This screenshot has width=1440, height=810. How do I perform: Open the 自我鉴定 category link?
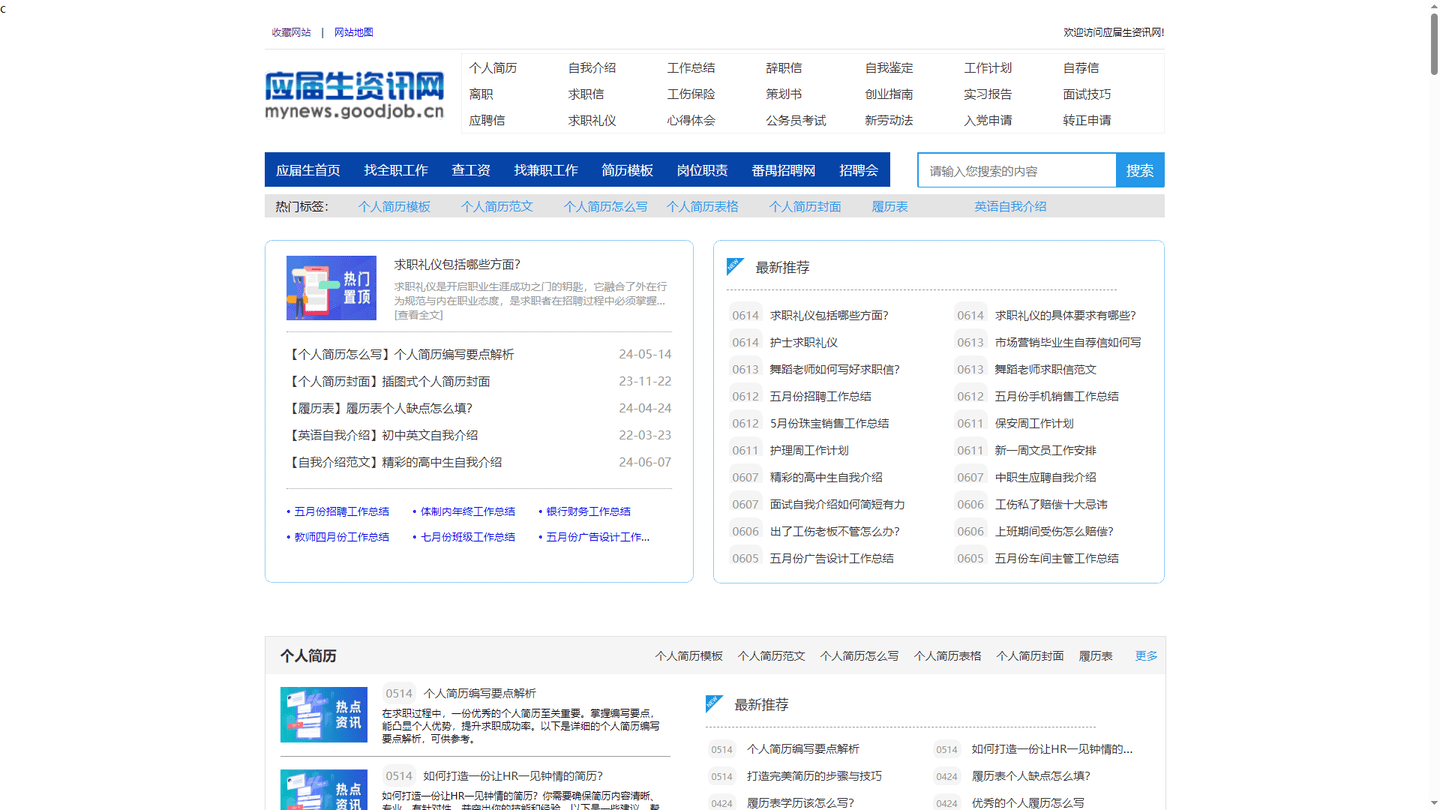click(x=889, y=68)
